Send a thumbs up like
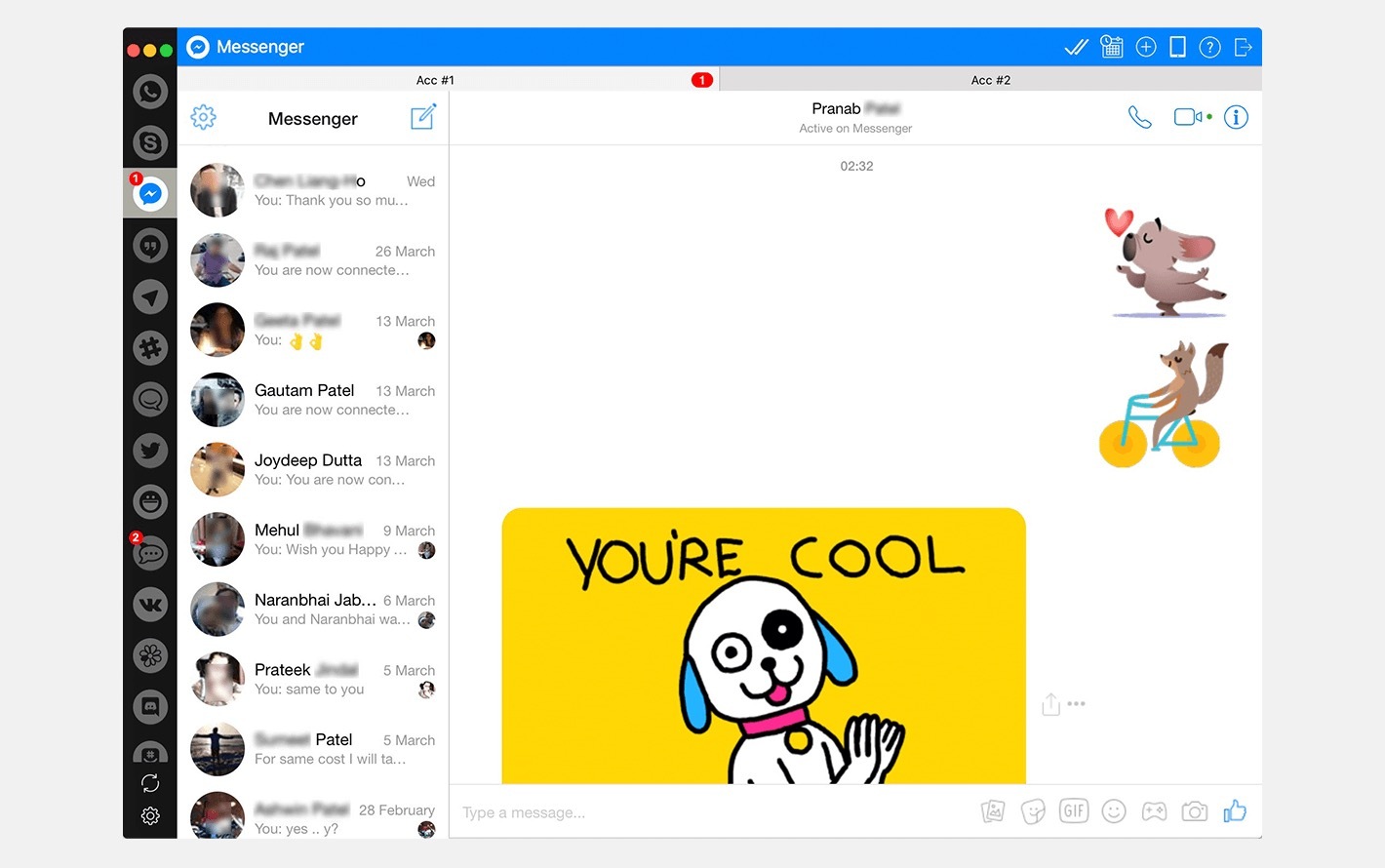Viewport: 1385px width, 868px height. [x=1235, y=811]
